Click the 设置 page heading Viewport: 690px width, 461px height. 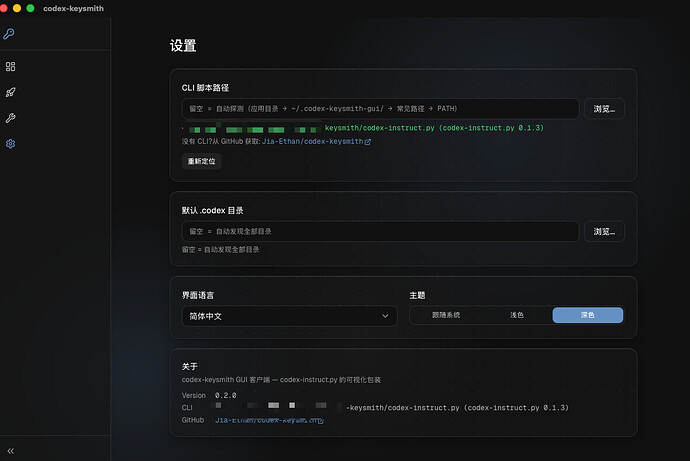point(183,45)
